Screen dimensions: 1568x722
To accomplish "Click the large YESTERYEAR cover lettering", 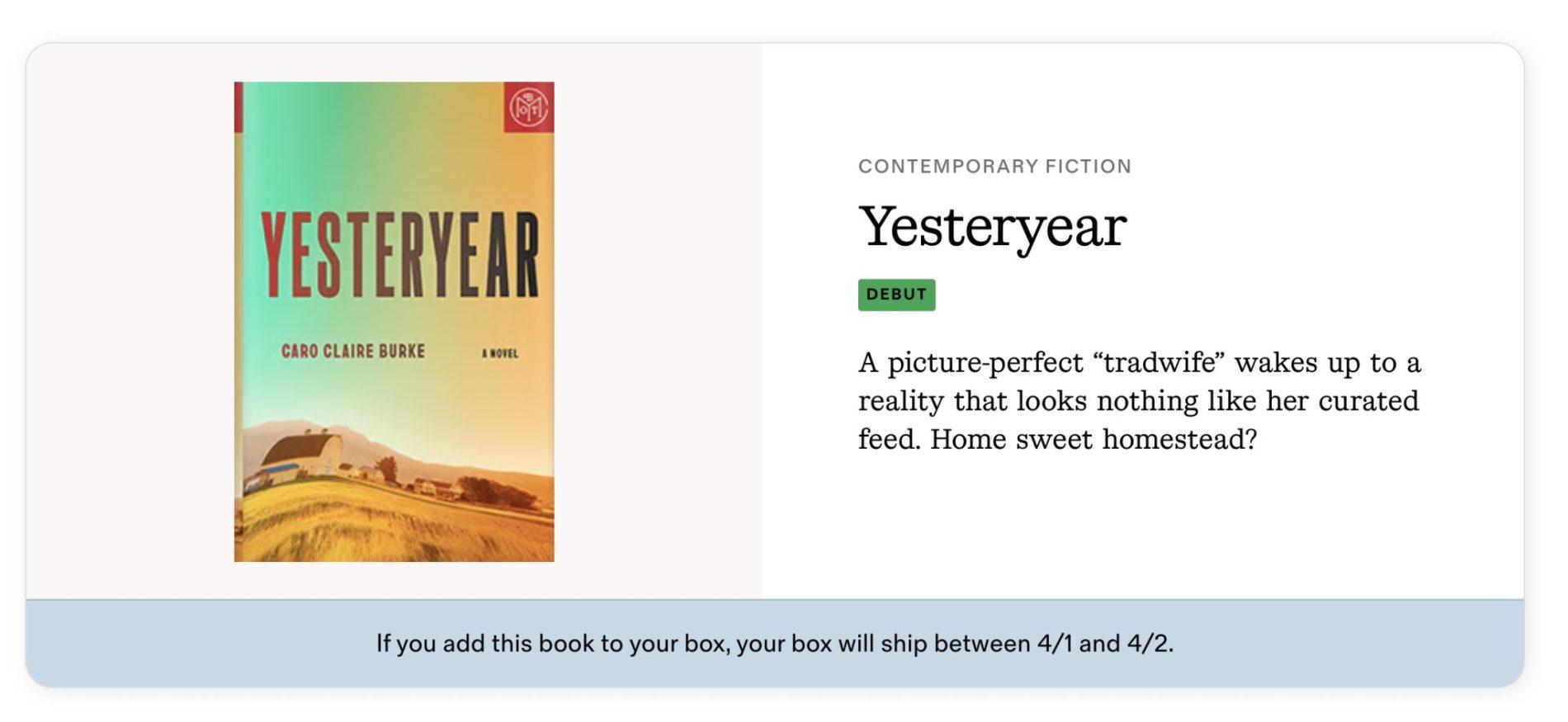I will pos(399,254).
